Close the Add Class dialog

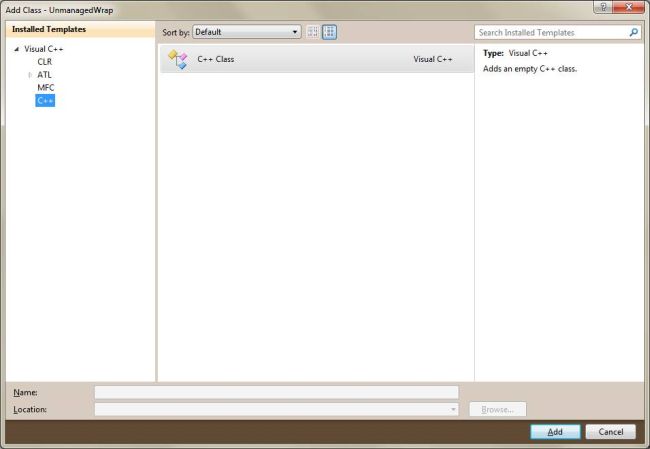[628, 7]
